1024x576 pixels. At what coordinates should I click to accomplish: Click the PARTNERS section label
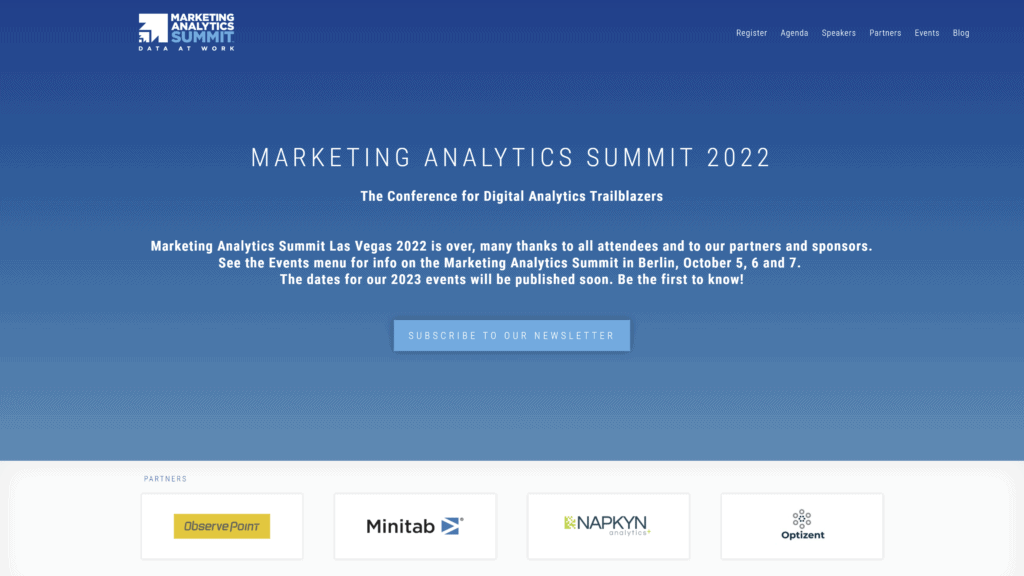coord(165,479)
